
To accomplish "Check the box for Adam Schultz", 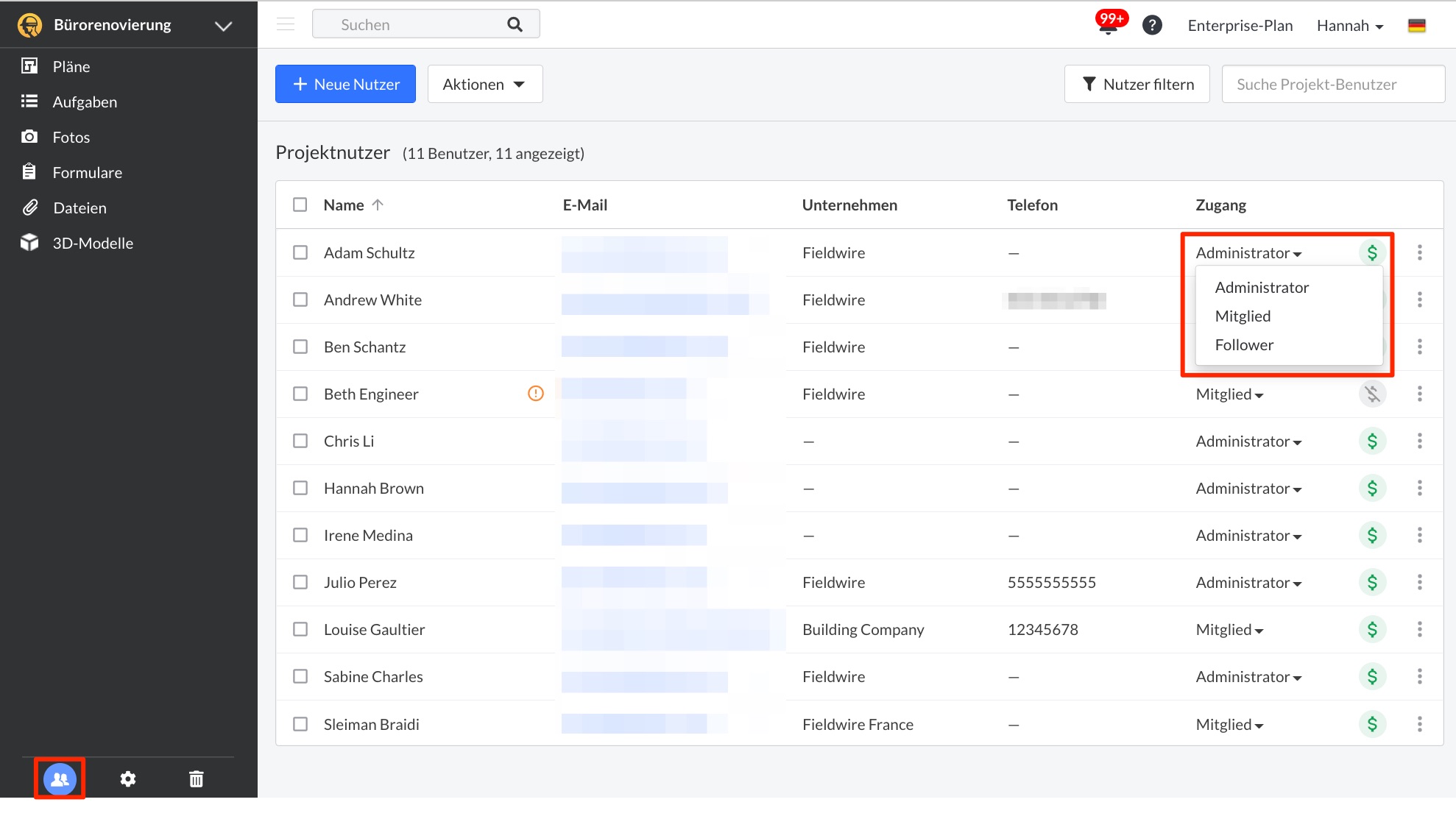I will tap(300, 252).
